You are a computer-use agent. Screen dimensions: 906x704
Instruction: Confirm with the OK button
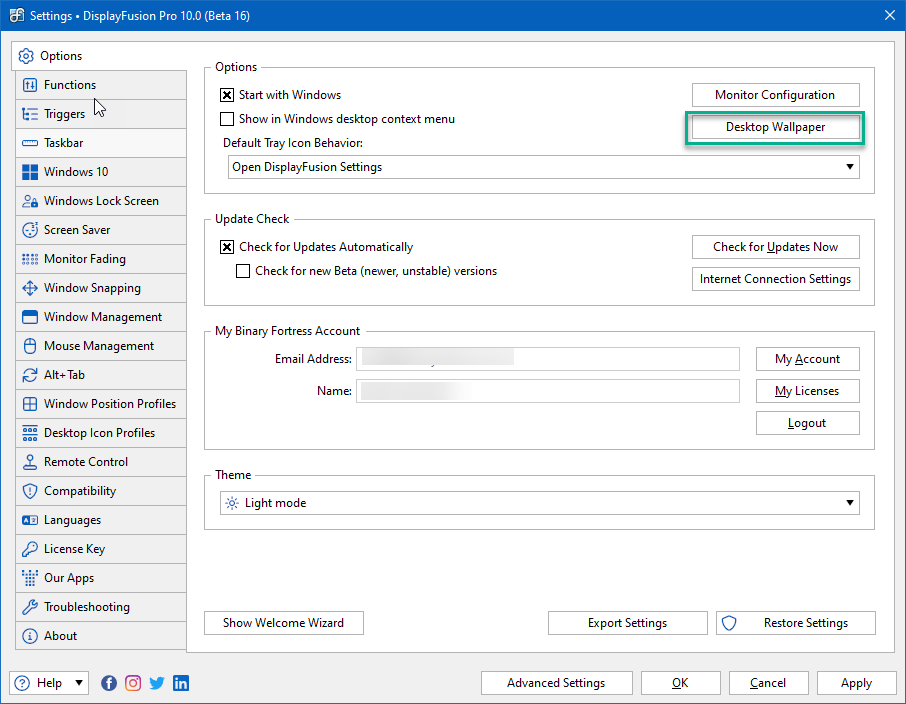pos(681,683)
